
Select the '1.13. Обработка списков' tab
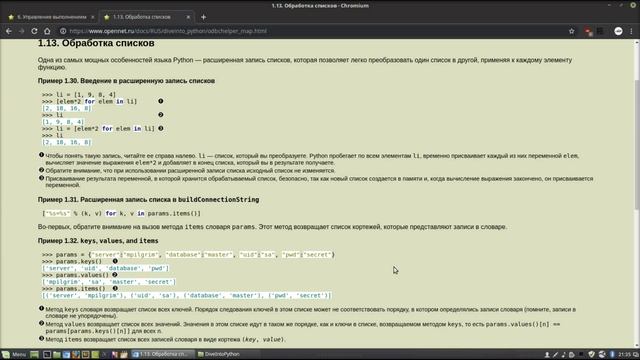(147, 17)
